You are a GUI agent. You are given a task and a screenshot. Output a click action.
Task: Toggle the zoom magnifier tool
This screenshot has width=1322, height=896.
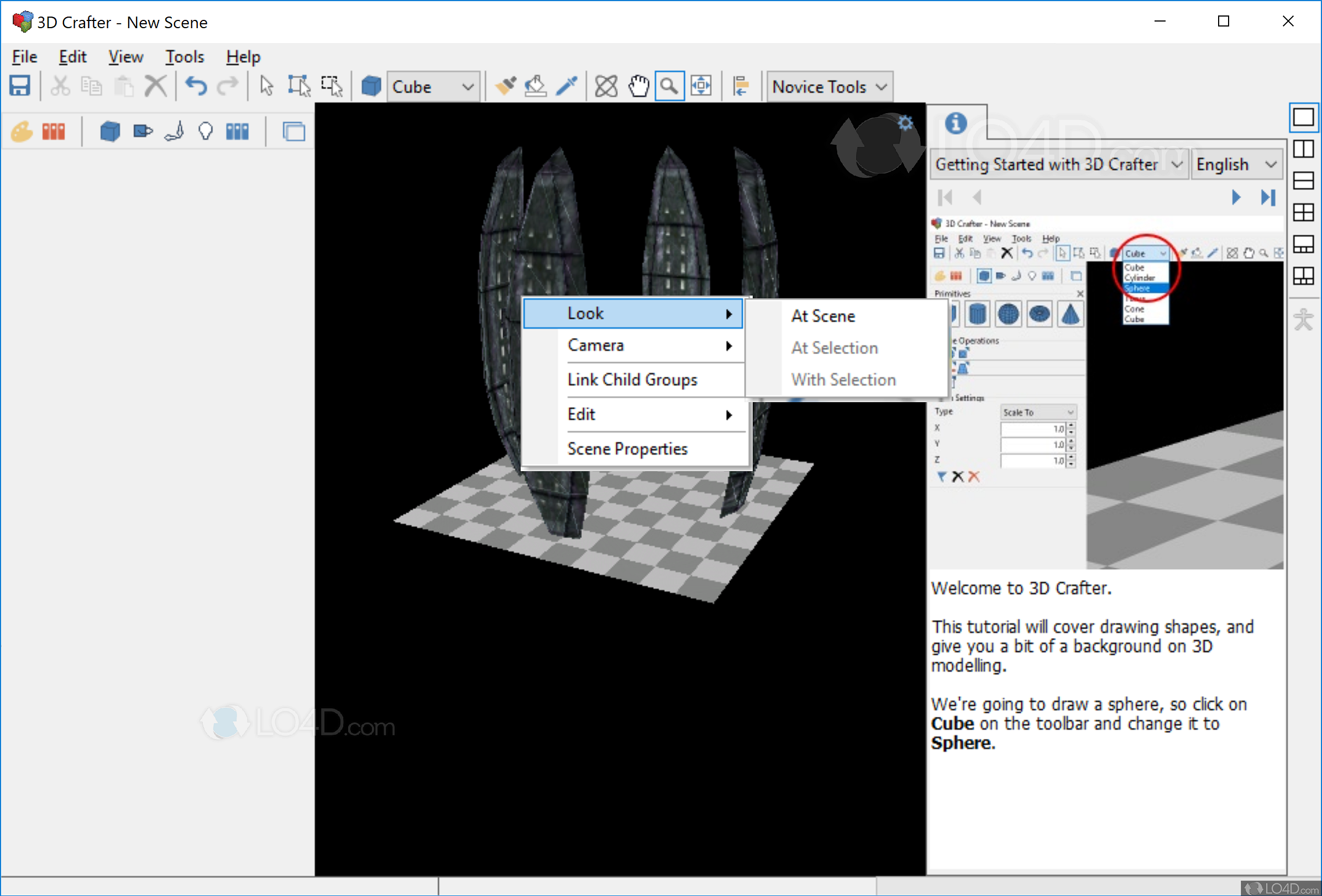pos(669,85)
